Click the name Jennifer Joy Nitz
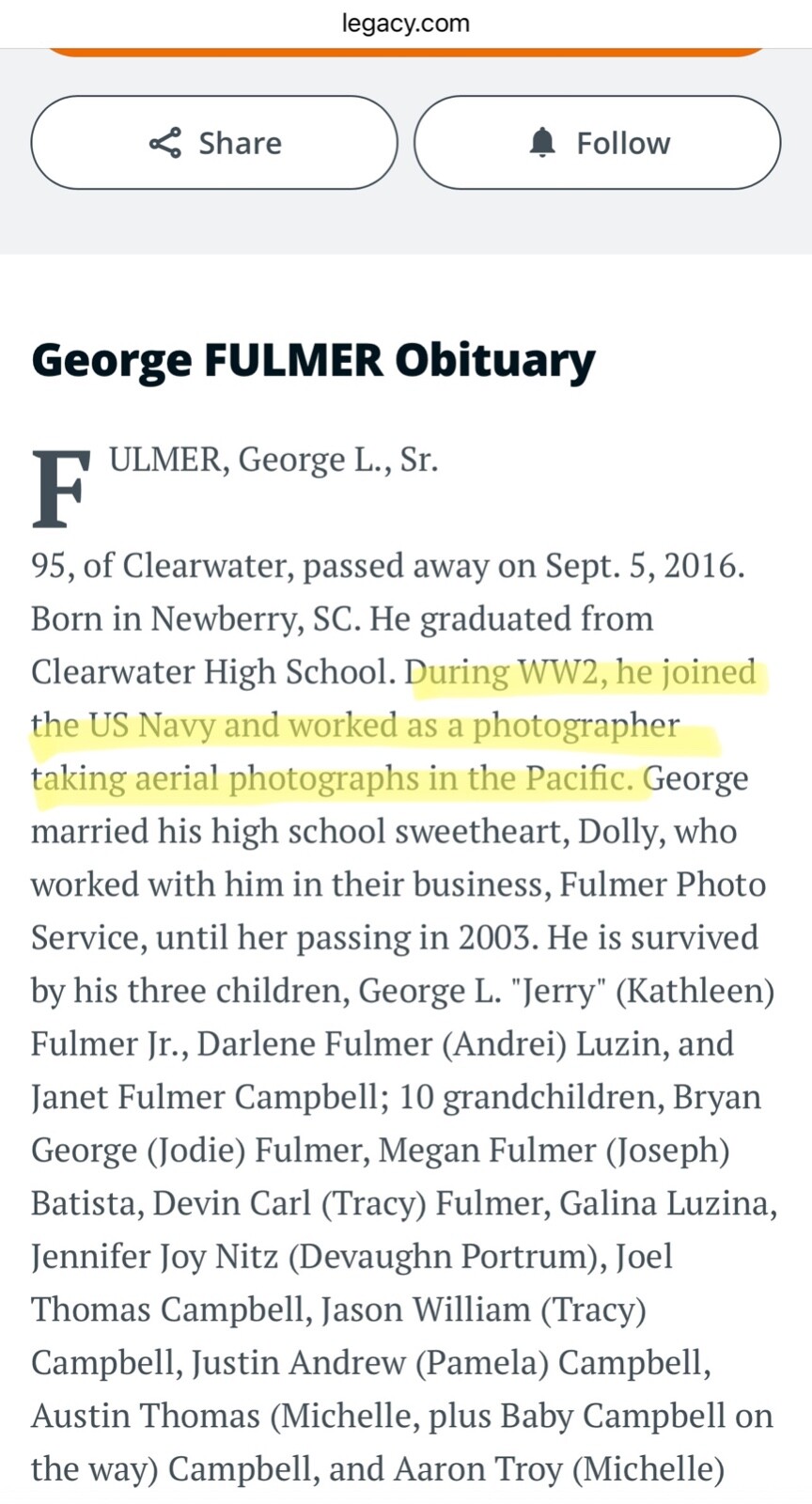Image resolution: width=812 pixels, height=1504 pixels. [154, 1257]
